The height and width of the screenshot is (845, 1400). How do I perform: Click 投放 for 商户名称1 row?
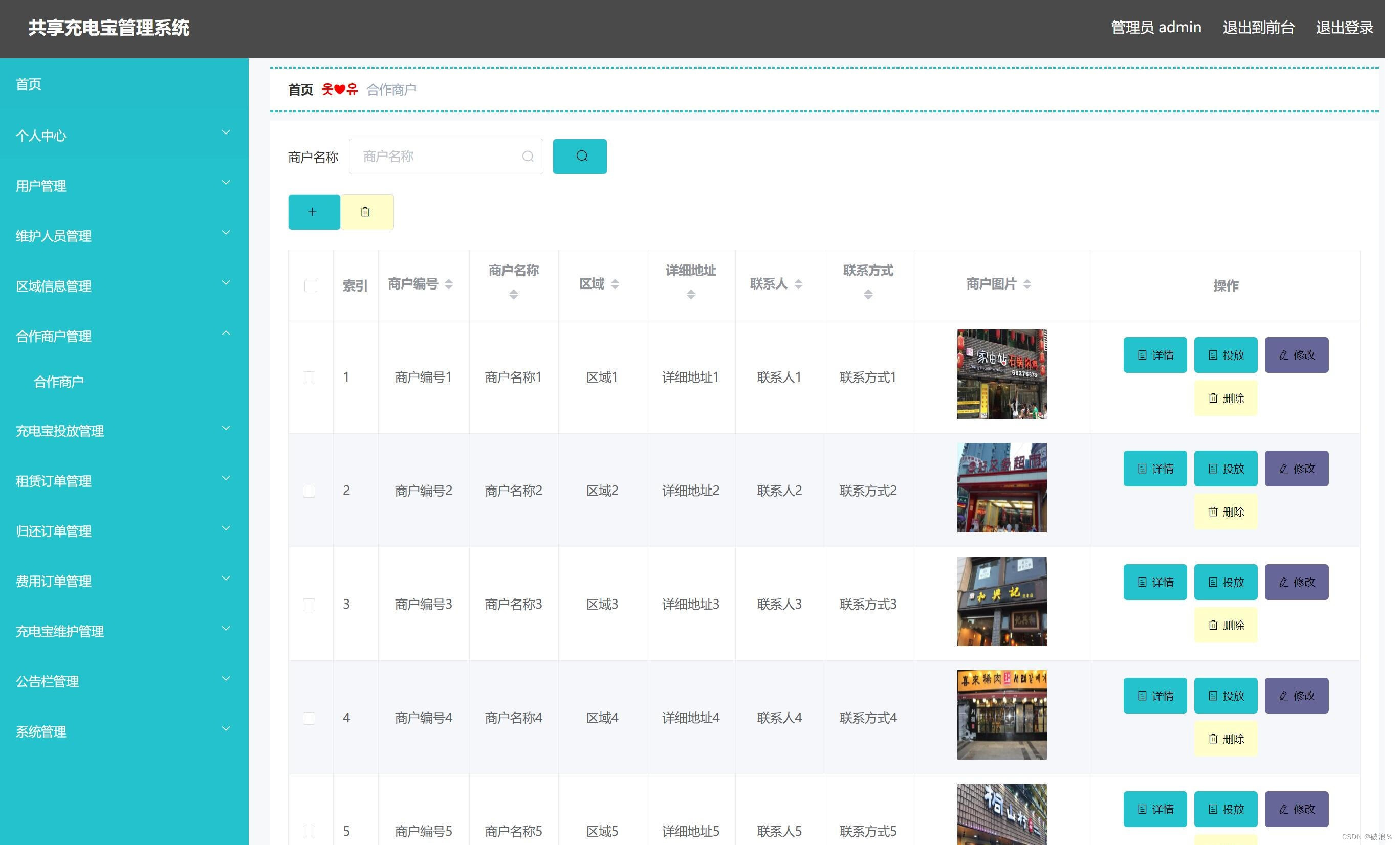[x=1226, y=355]
